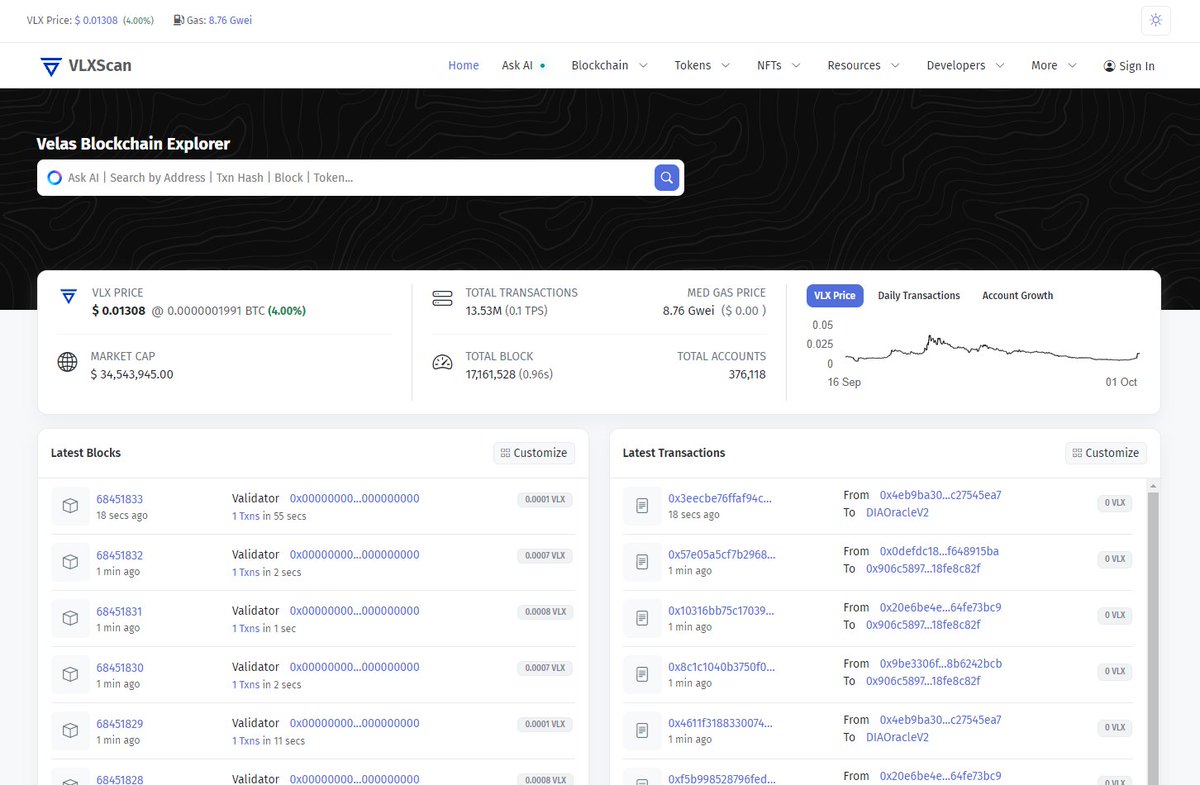Screen dimensions: 1200x785
Task: Click the $ 0.01308 price in top bar
Action: [x=96, y=20]
